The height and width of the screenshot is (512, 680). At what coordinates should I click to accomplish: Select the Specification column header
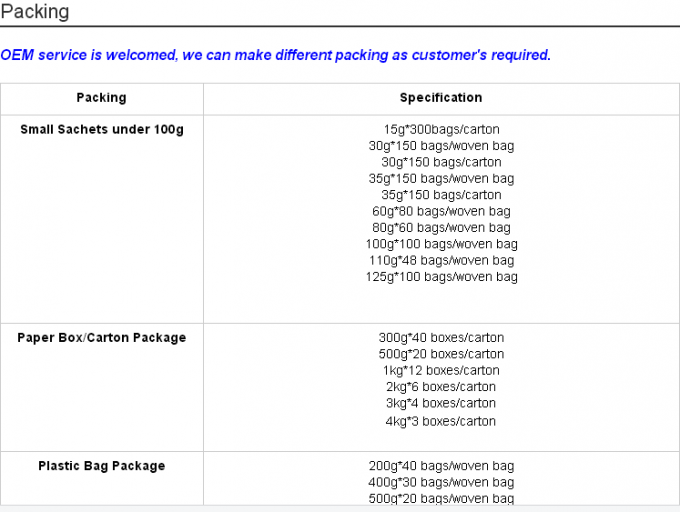point(441,98)
